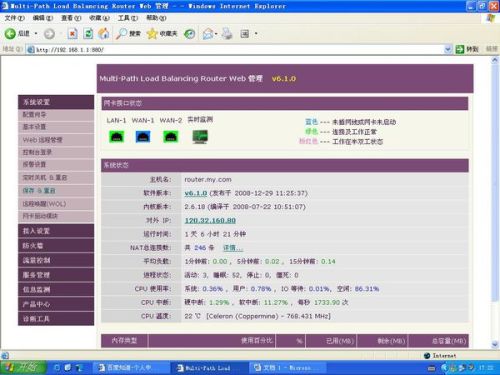Expand the 接入设置 sidebar section
Screen dimensions: 500x375
point(56,231)
